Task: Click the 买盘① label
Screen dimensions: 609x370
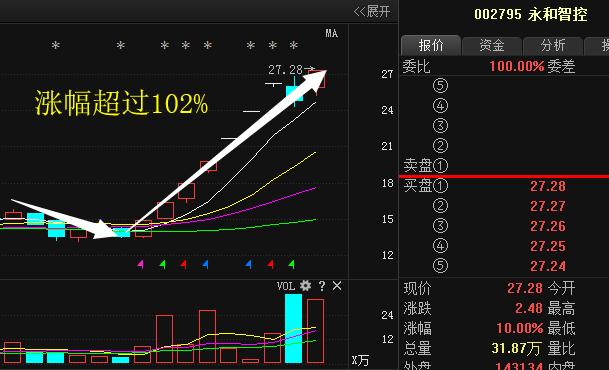Action: pos(426,186)
